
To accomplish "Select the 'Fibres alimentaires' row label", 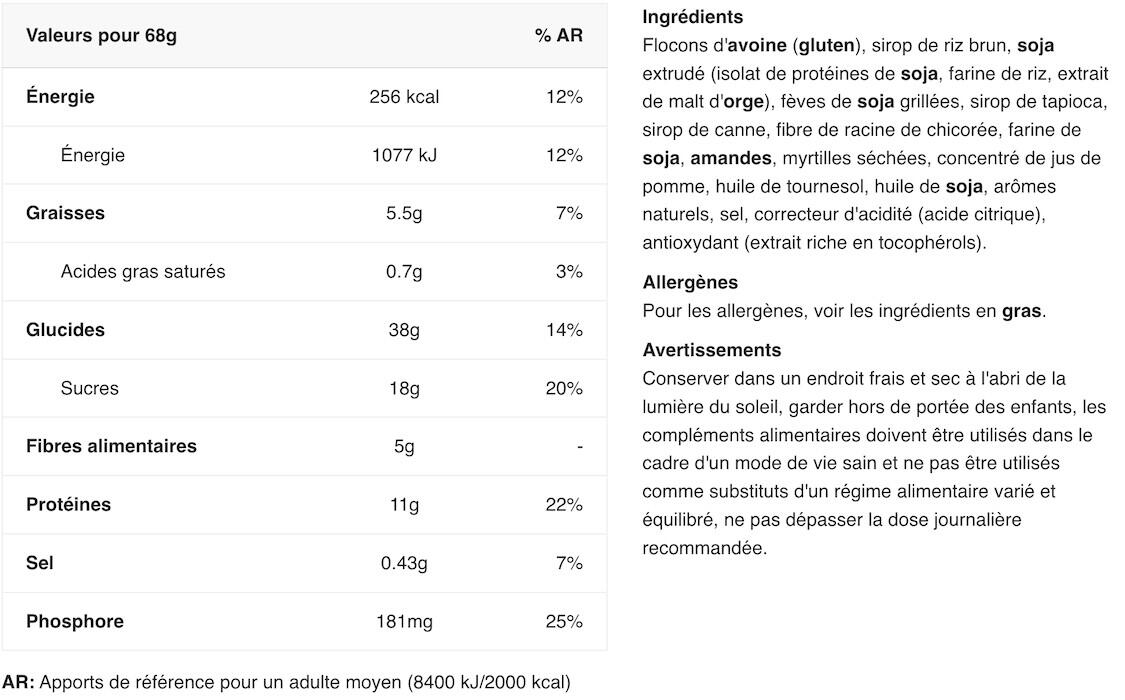I will pyautogui.click(x=111, y=446).
